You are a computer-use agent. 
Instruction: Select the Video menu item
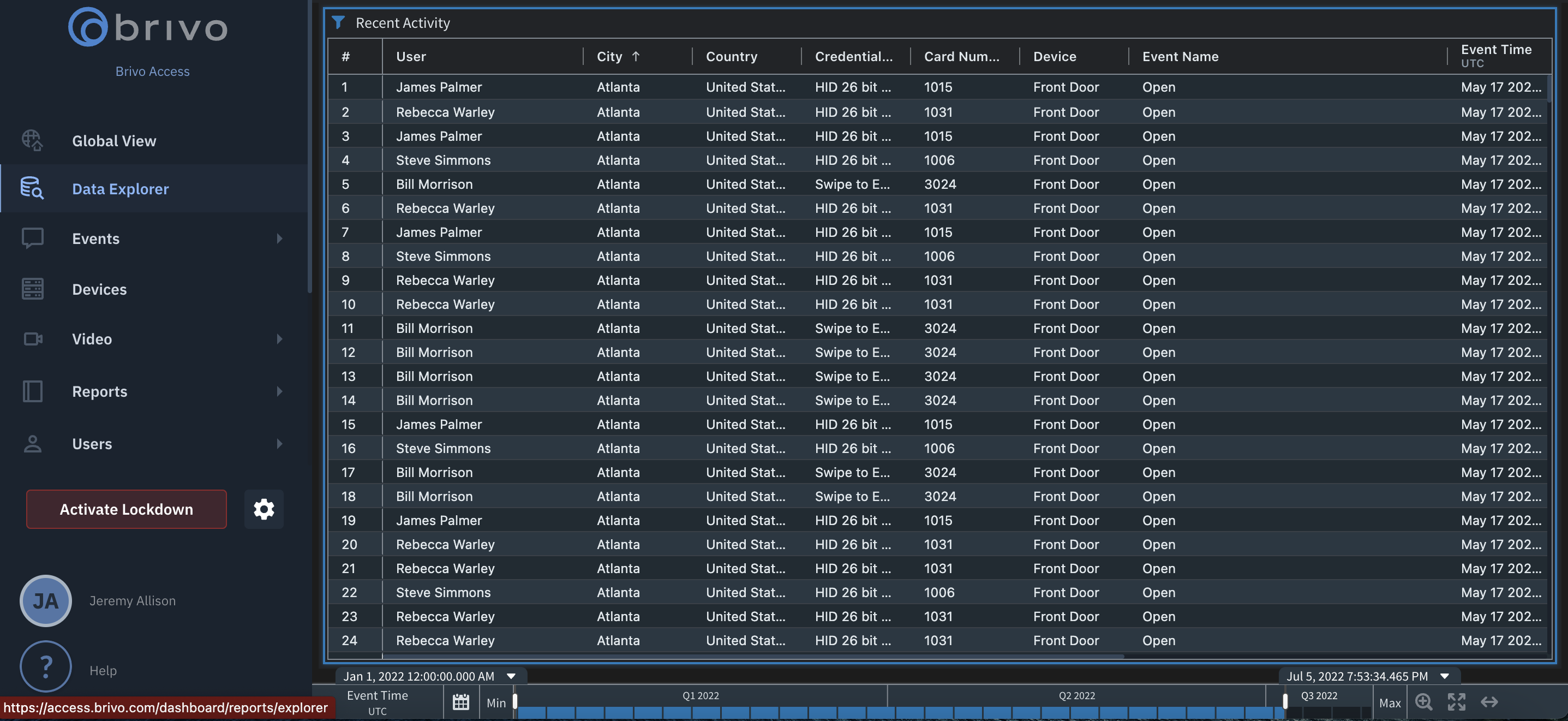coord(154,338)
